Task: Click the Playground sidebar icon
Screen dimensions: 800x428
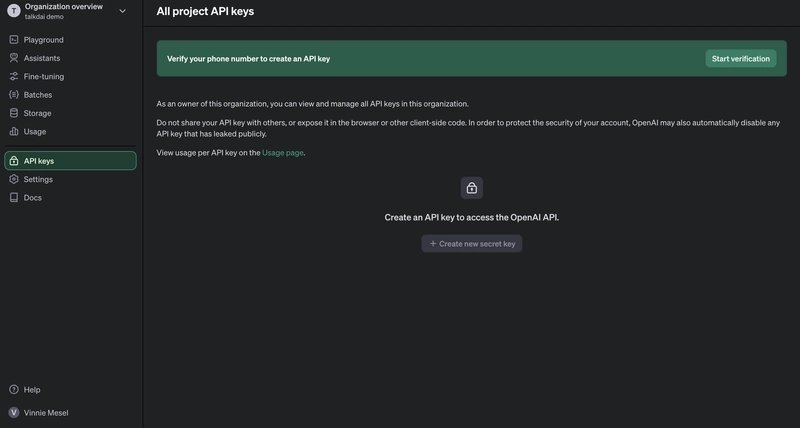Action: point(14,40)
